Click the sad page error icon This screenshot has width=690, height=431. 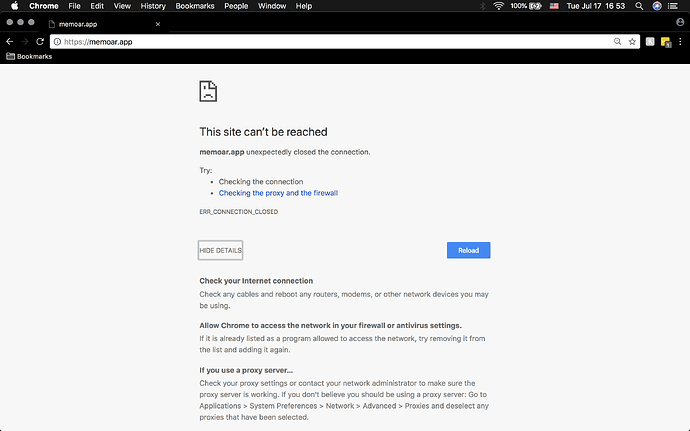(x=208, y=91)
